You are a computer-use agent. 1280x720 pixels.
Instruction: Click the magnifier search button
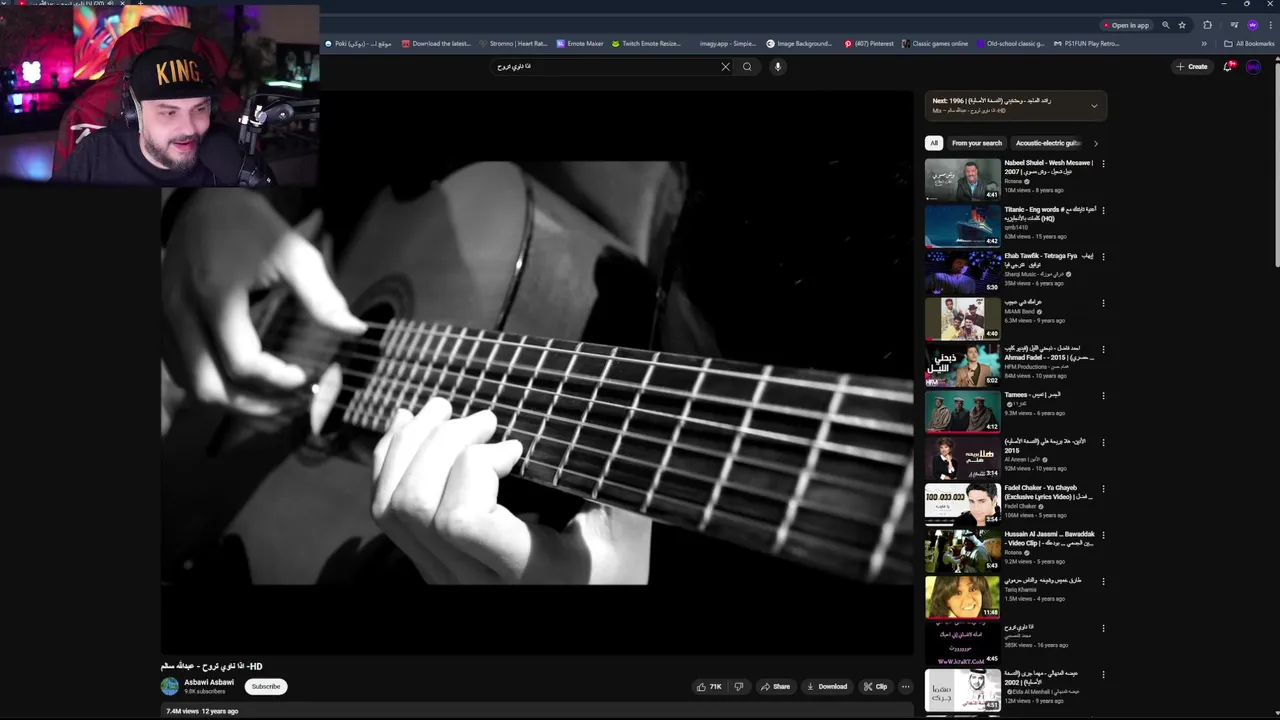[x=747, y=67]
